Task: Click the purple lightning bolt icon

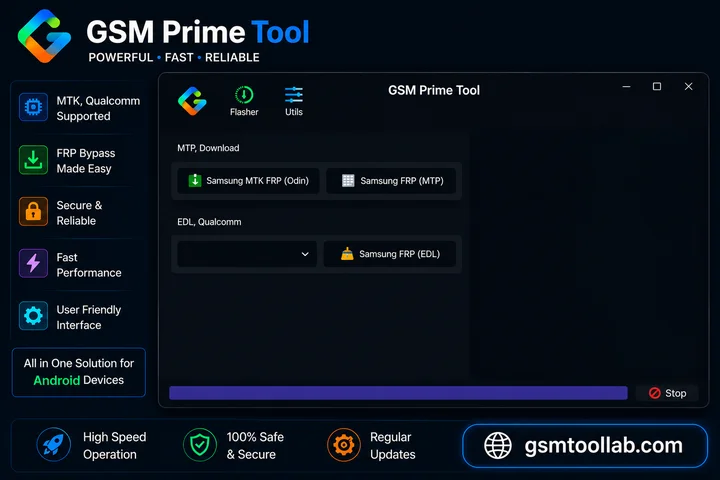Action: (33, 263)
